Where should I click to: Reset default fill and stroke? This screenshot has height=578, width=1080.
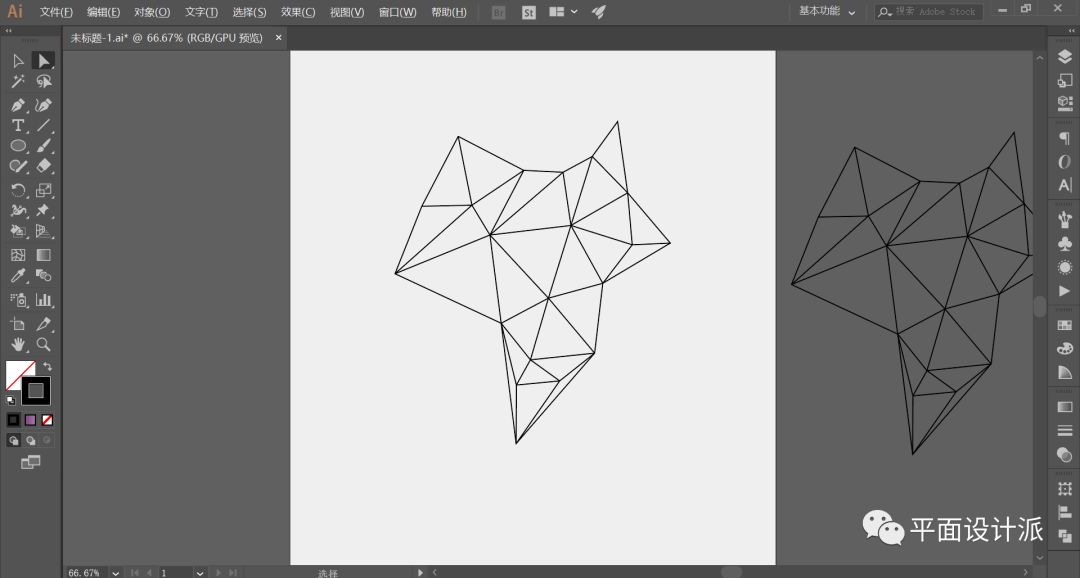10,399
